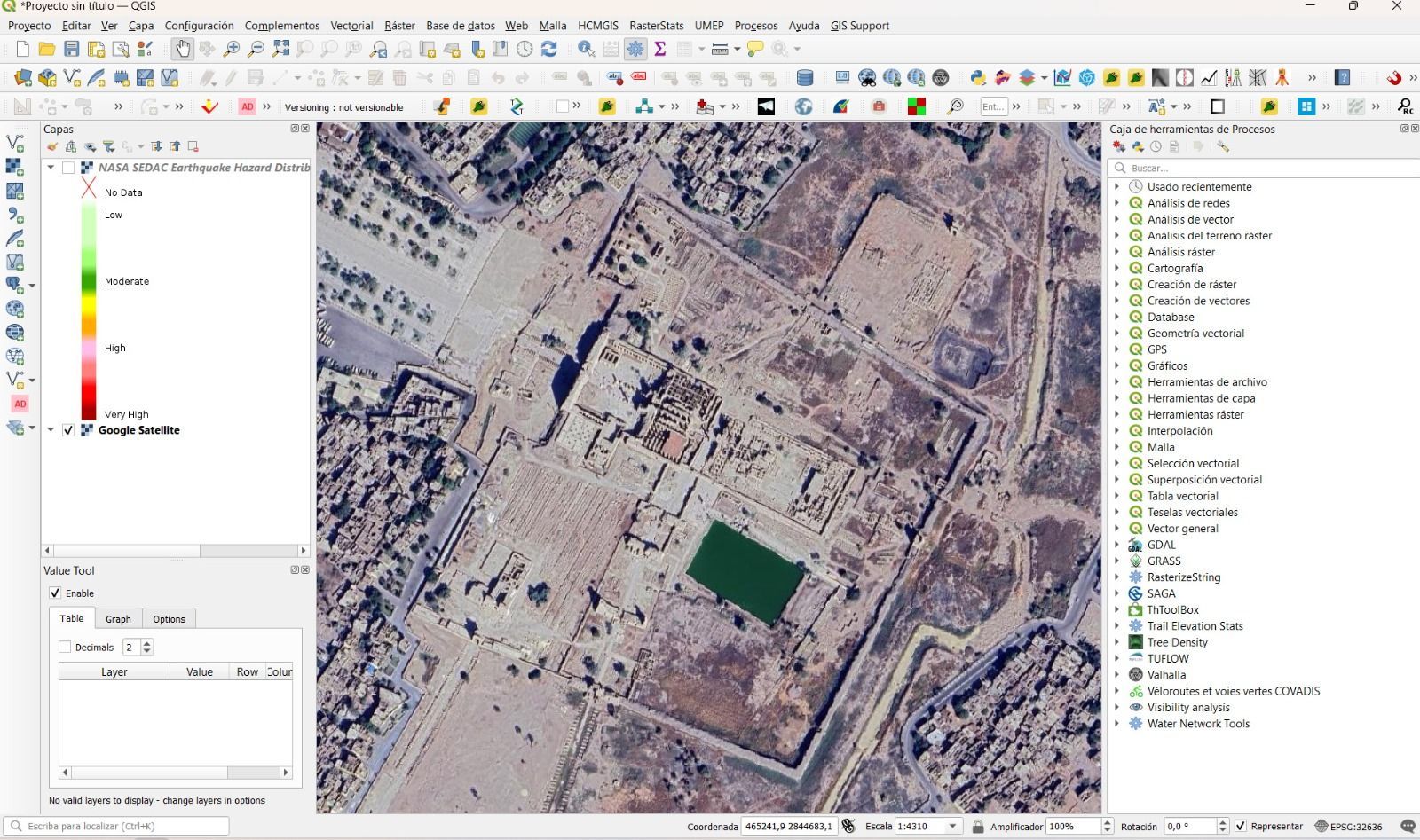Click the Identify Features tool

pos(586,49)
